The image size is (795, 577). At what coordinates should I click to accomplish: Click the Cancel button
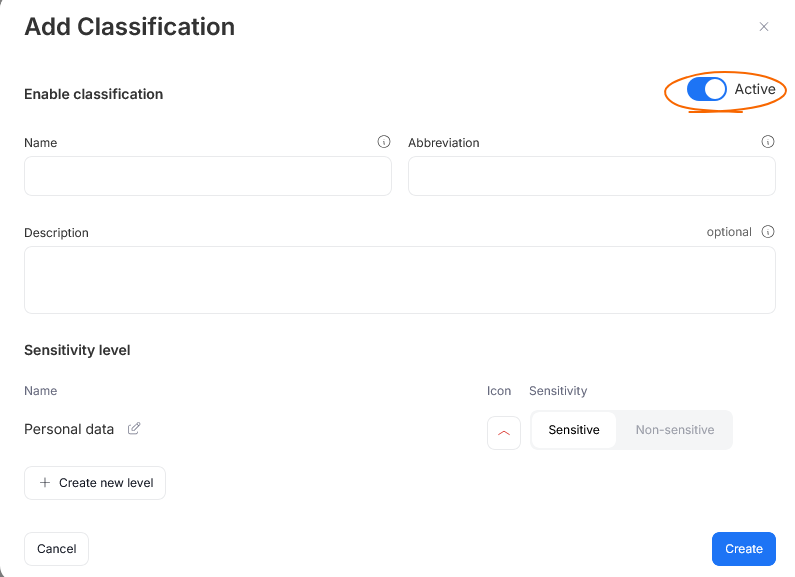[57, 549]
